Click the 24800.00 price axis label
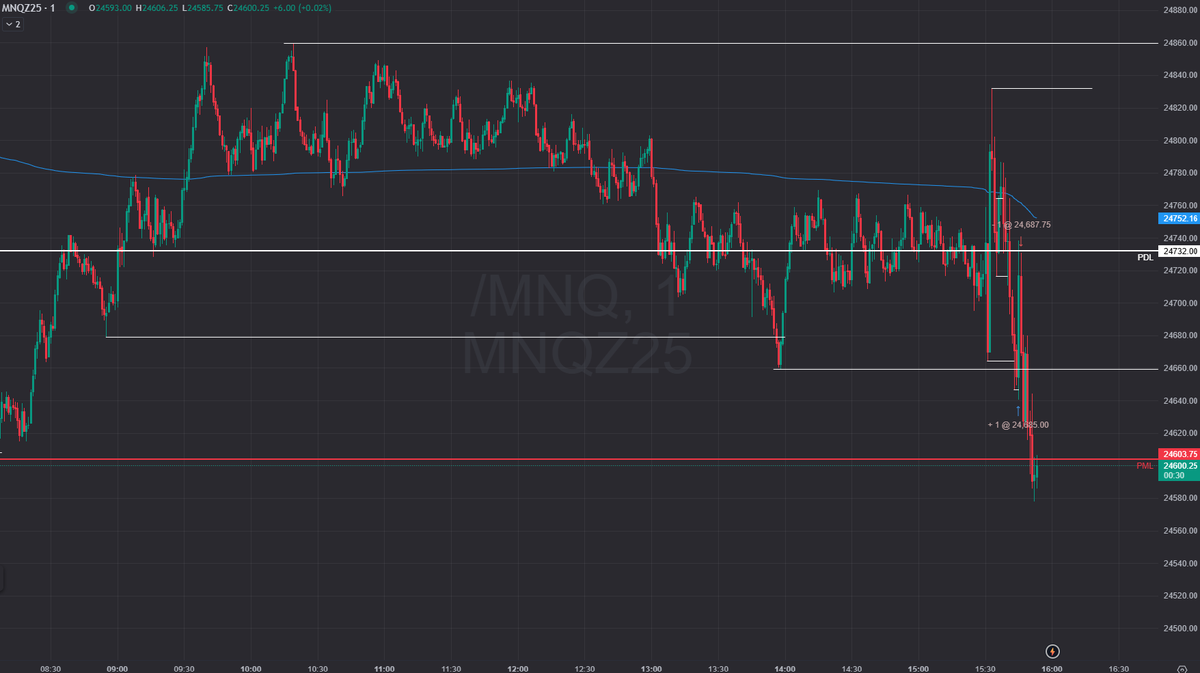This screenshot has width=1200, height=673. coord(1179,140)
